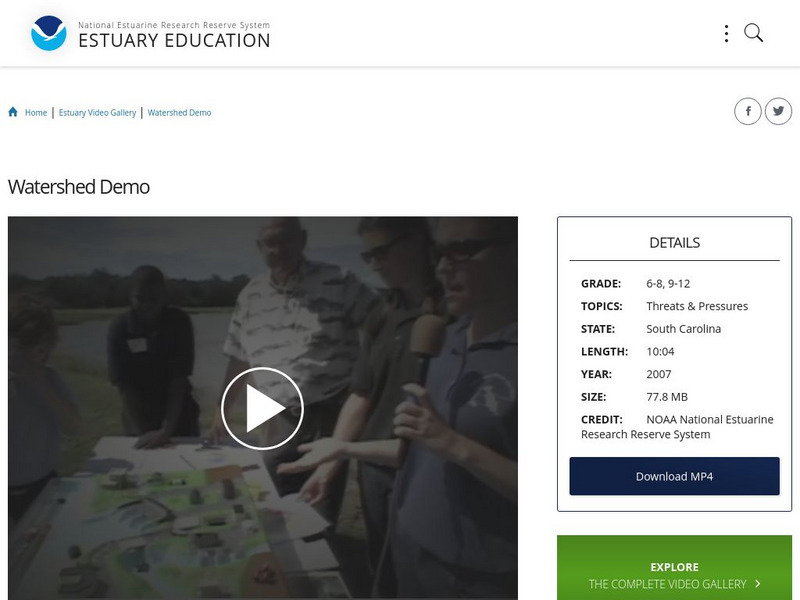Click the Watershed Demo page heading
This screenshot has width=800, height=600.
[79, 187]
